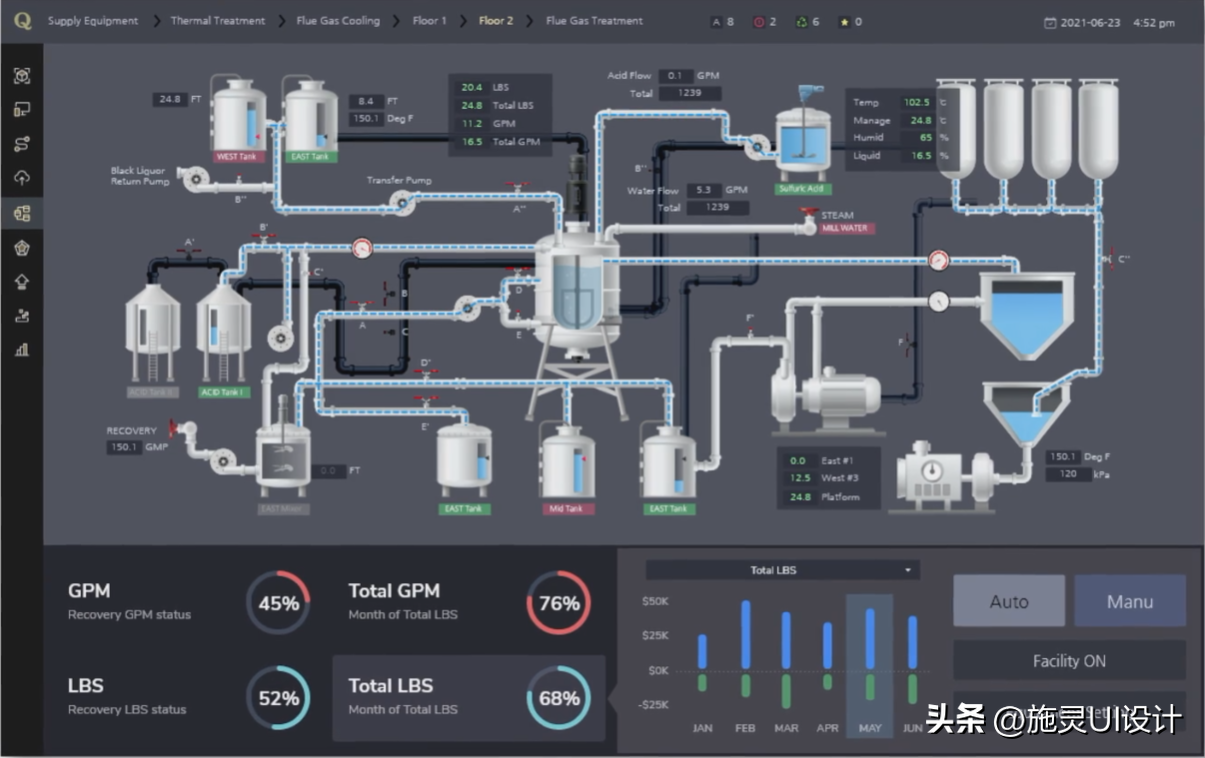Toggle the Facility ON button
The image size is (1205, 758).
coord(1069,661)
